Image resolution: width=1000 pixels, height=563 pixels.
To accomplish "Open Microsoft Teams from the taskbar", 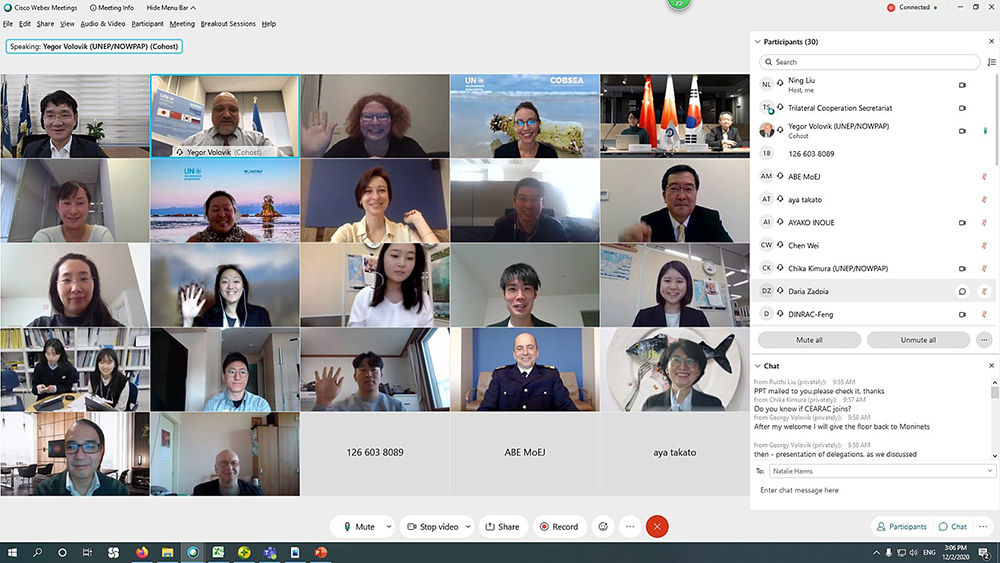I will [270, 552].
